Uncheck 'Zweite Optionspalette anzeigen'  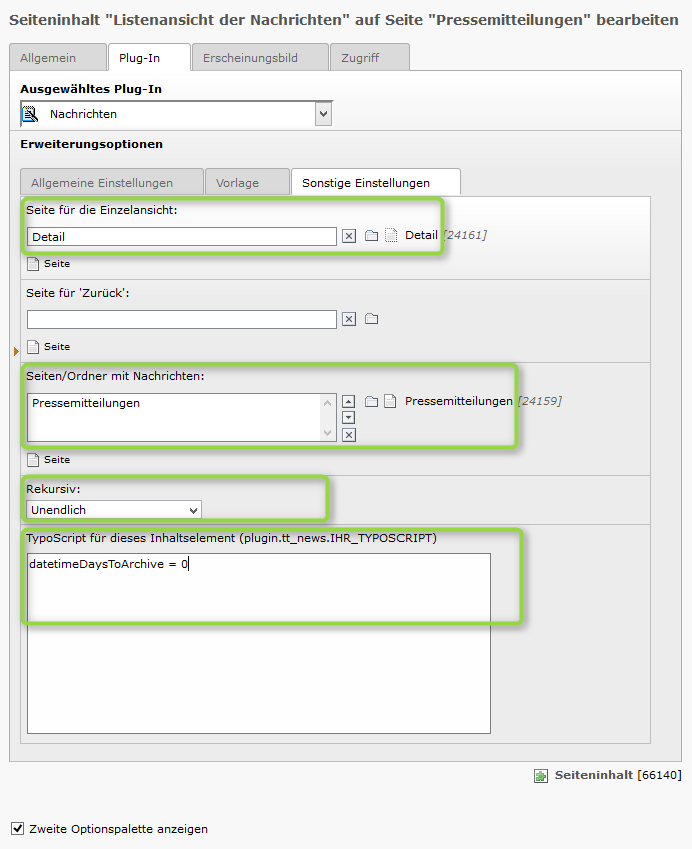[x=18, y=828]
